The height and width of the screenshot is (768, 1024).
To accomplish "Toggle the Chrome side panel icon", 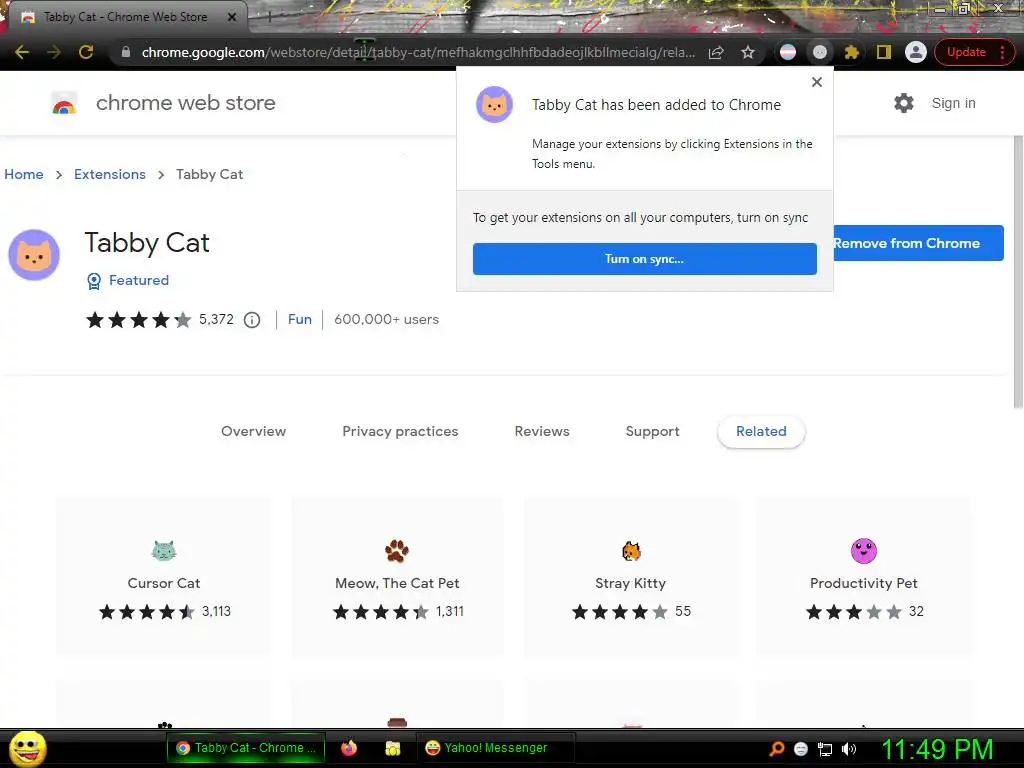I will (884, 52).
